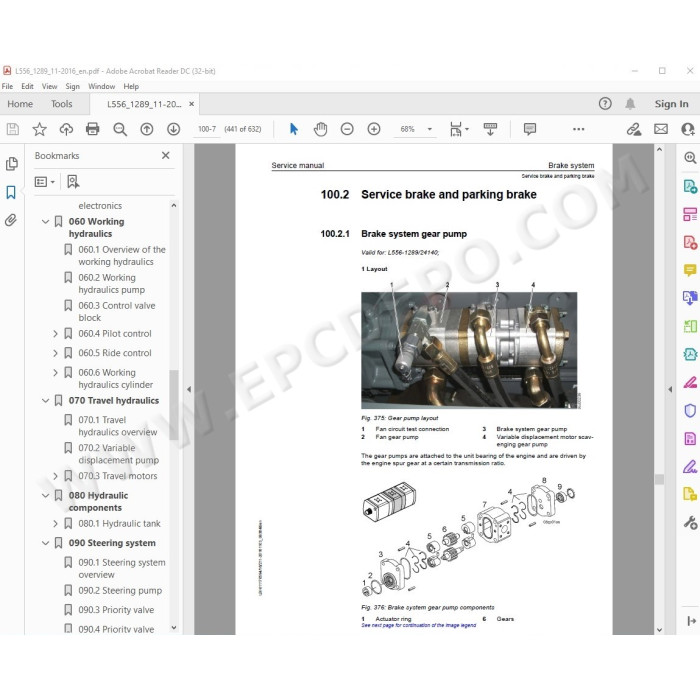
Task: Switch to the Tools tab
Action: [62, 104]
